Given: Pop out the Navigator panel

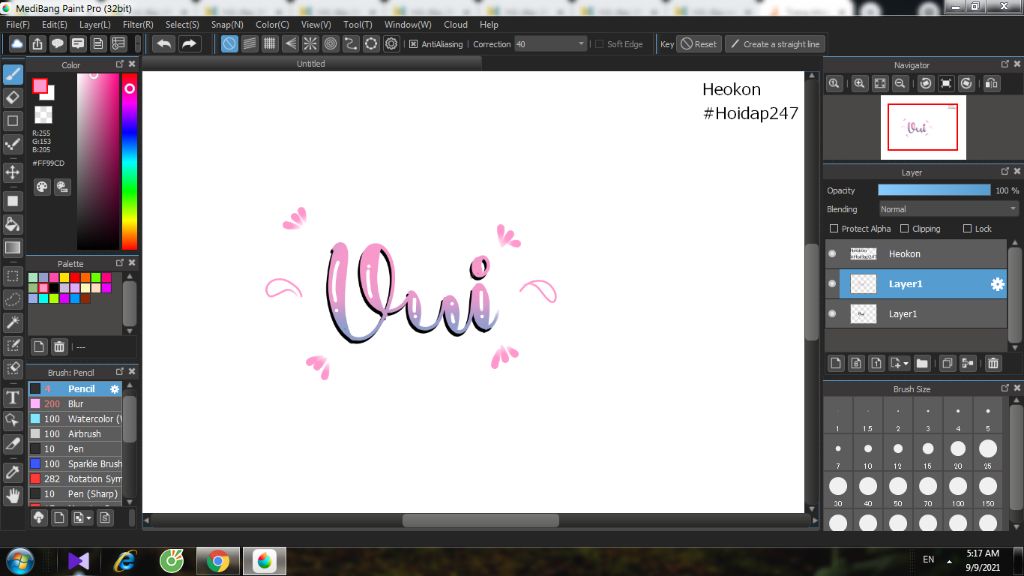Looking at the screenshot, I should [1004, 64].
